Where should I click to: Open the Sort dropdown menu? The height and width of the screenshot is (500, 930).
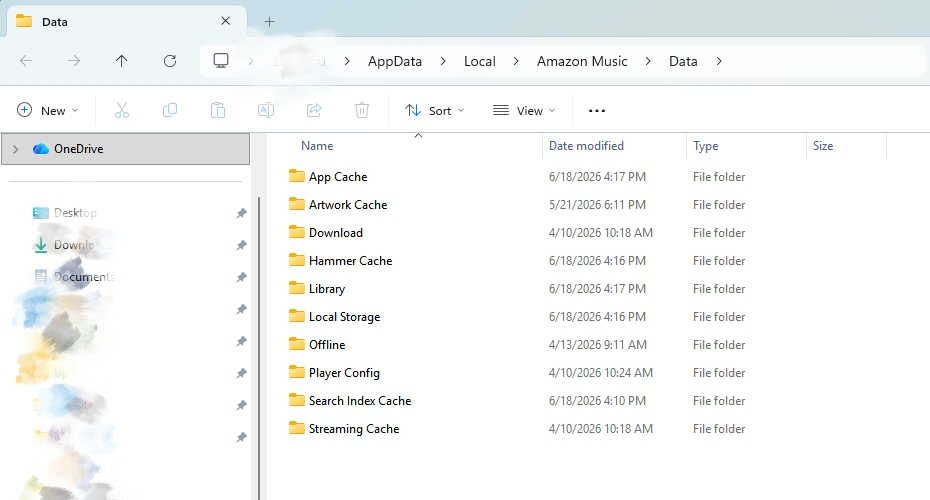point(434,110)
